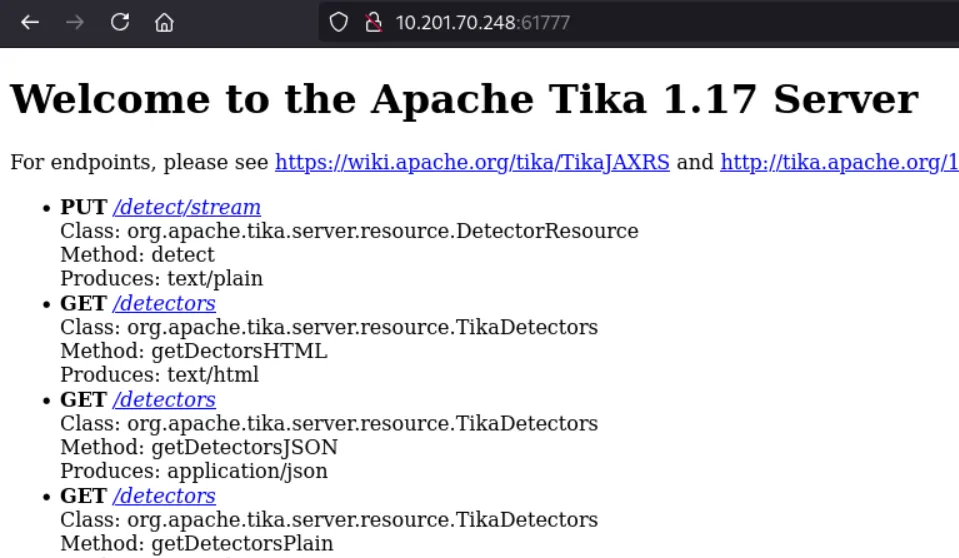Image resolution: width=959 pixels, height=558 pixels.
Task: Click the text 'Produces: text/plain'
Action: click(x=161, y=278)
